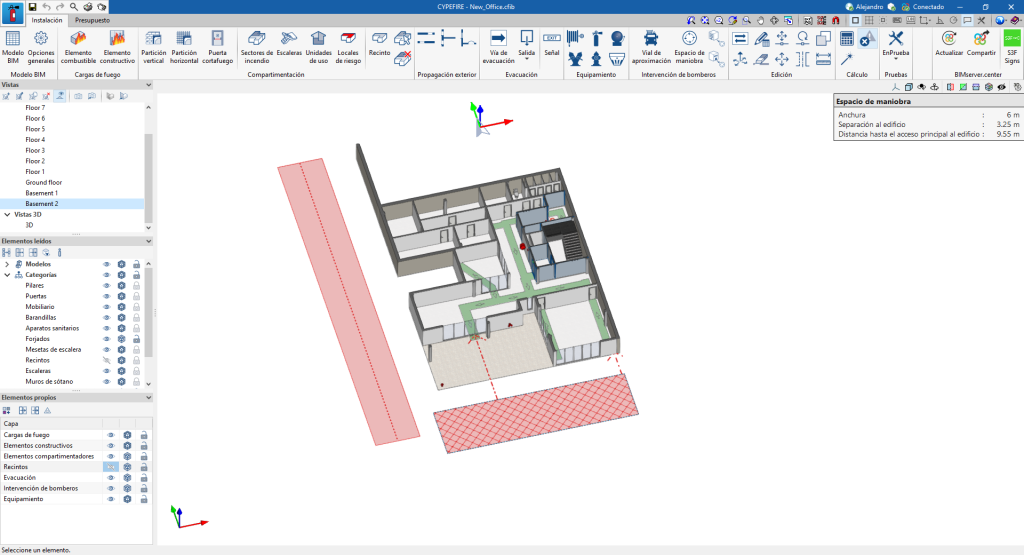
Task: Toggle visibility of Elementos compartimentadores layer
Action: (110, 456)
